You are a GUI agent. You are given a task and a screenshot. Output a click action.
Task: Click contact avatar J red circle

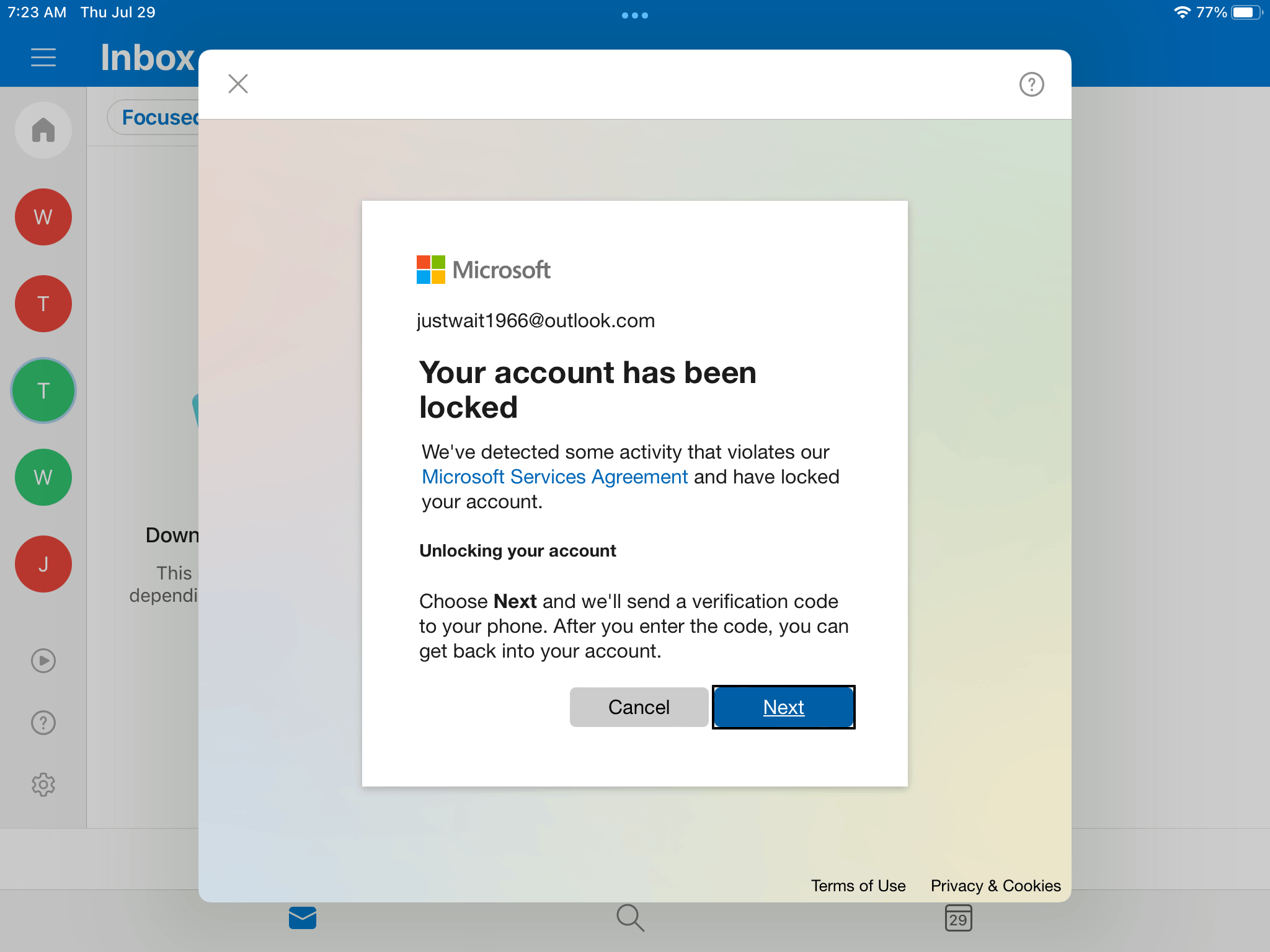44,562
